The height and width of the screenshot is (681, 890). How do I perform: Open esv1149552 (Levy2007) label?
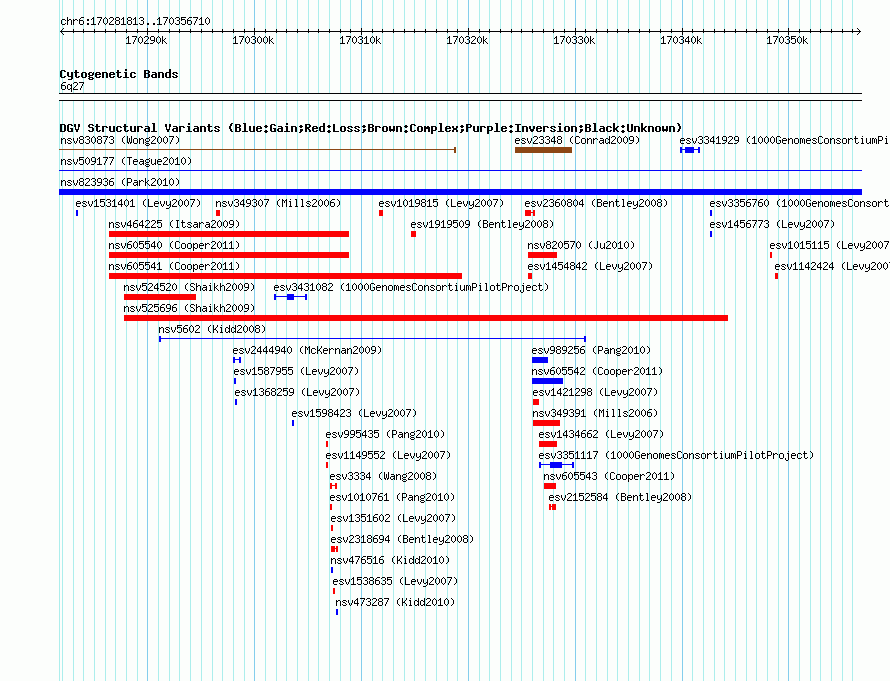(x=388, y=455)
